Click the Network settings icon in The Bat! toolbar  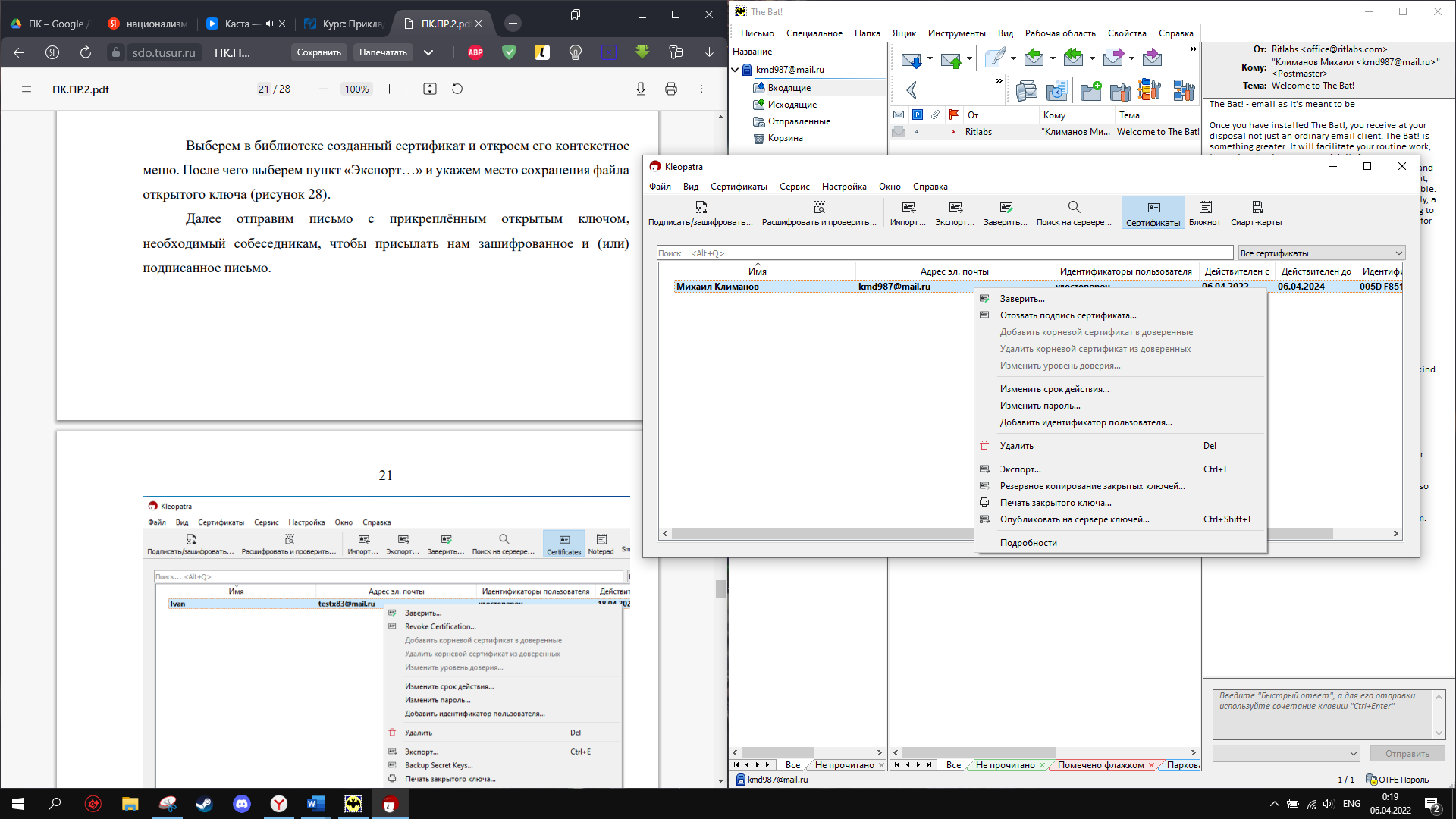(x=1184, y=90)
